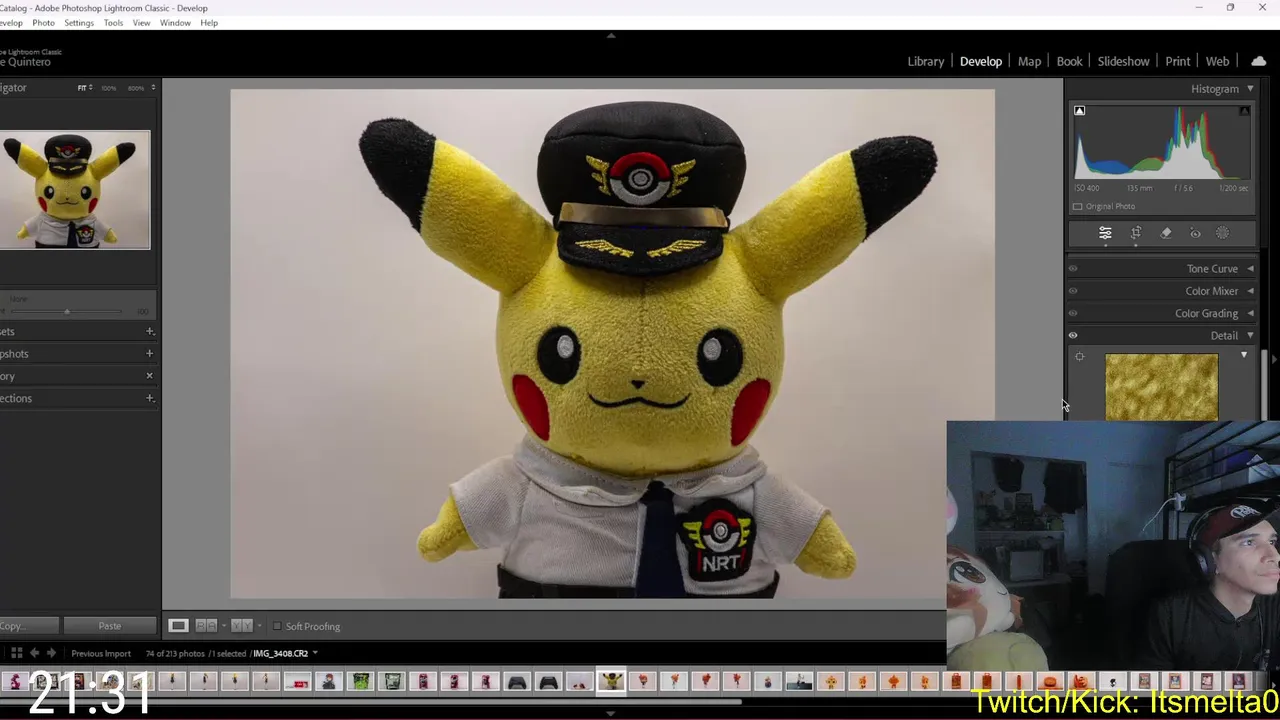Image resolution: width=1280 pixels, height=720 pixels.
Task: Collapse the top panel with arrow
Action: coord(611,35)
